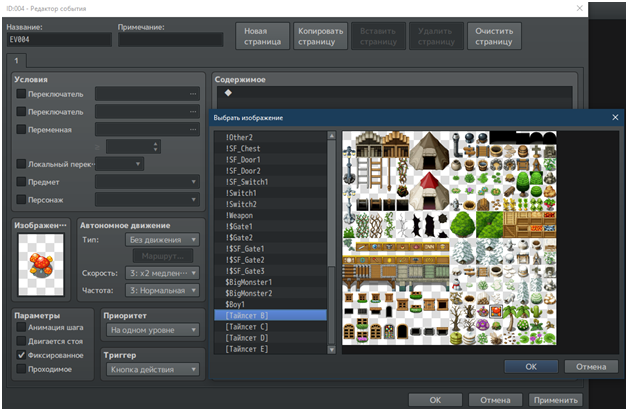Select [Тайлсет B] in the image list

[x=270, y=316]
